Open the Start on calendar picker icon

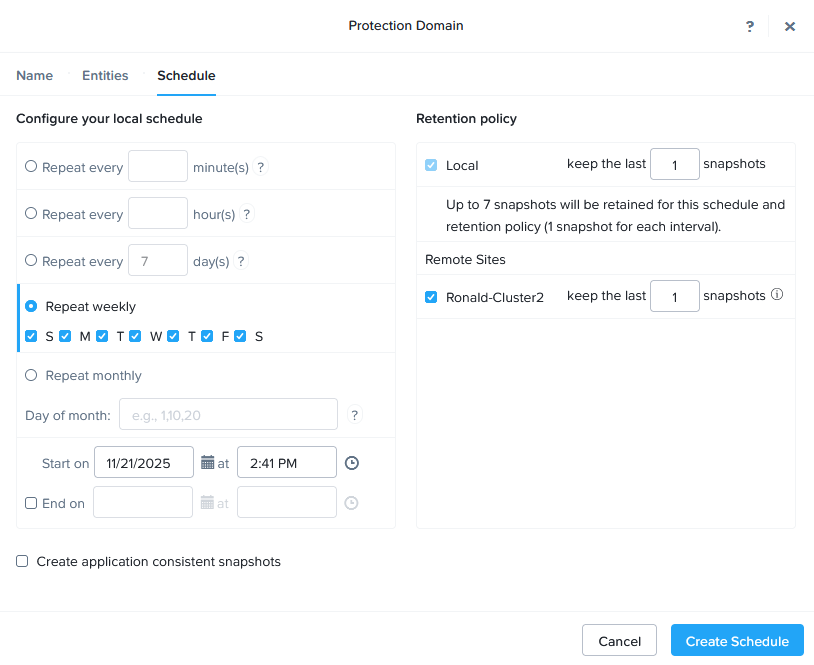click(208, 463)
